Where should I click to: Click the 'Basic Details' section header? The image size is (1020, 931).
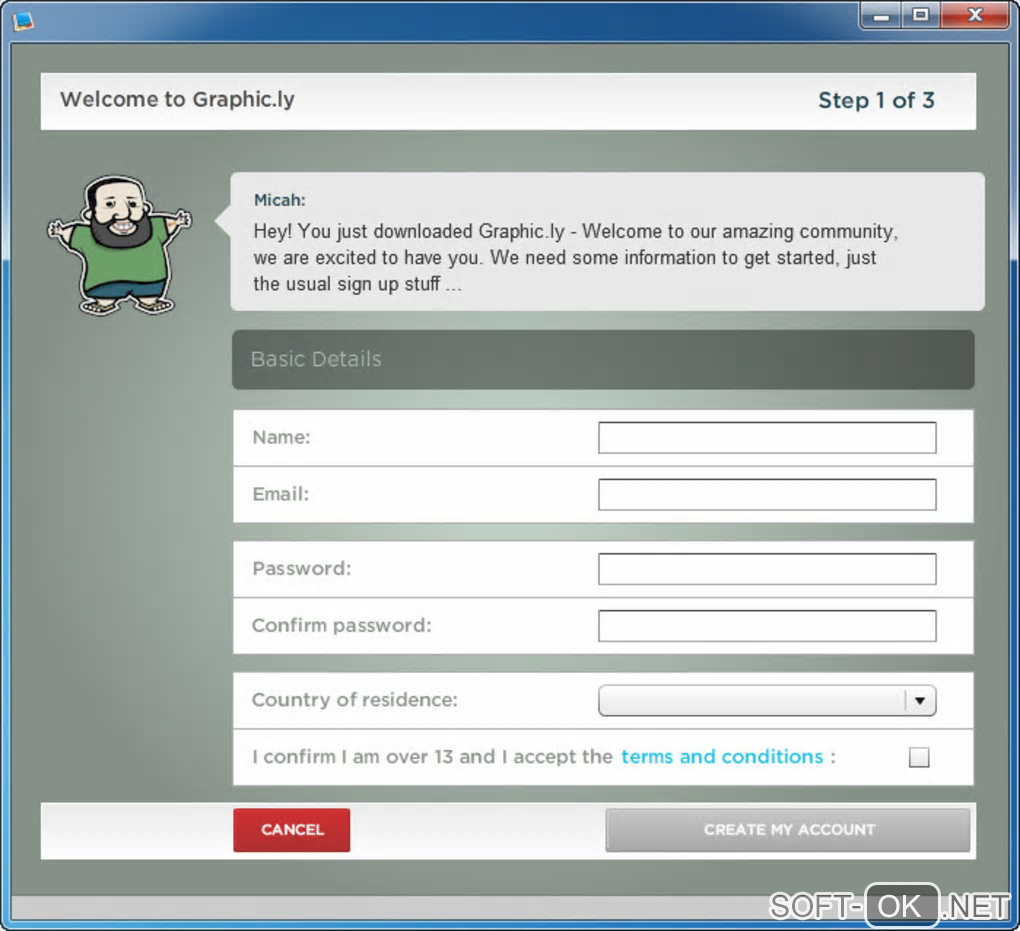pyautogui.click(x=603, y=359)
